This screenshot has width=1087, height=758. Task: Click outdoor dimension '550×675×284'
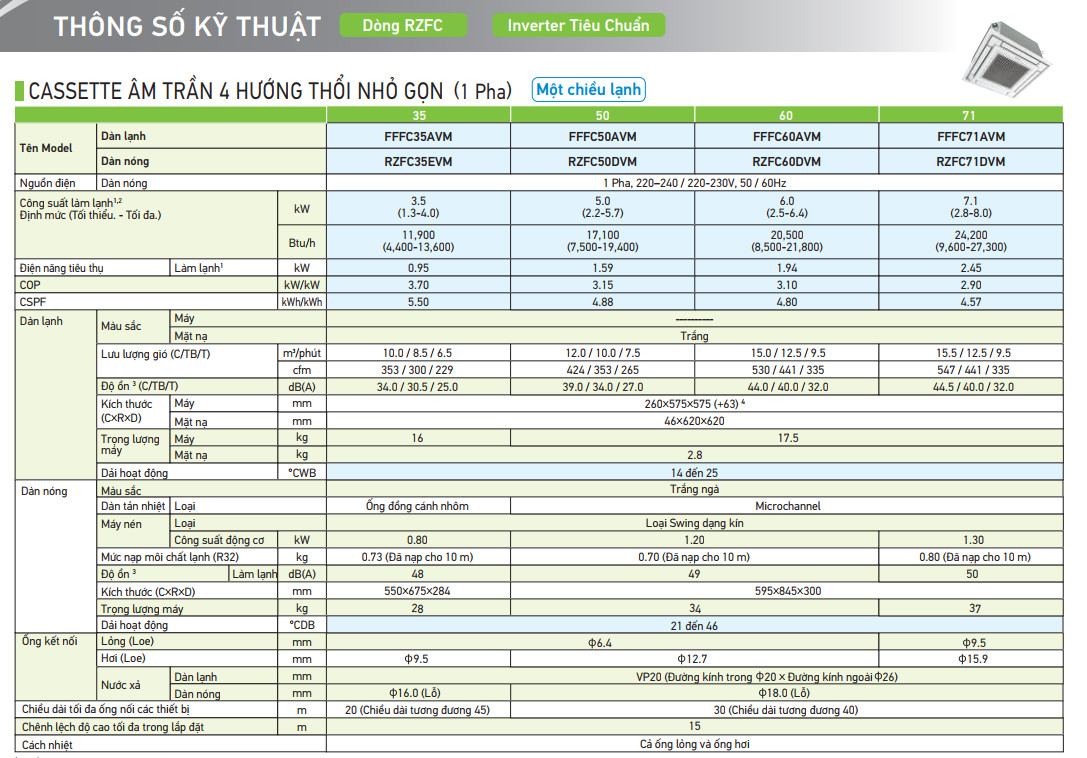click(x=417, y=592)
